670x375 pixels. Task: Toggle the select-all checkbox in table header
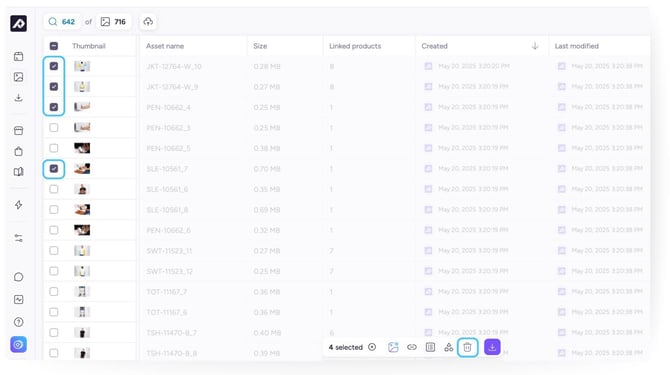[54, 46]
